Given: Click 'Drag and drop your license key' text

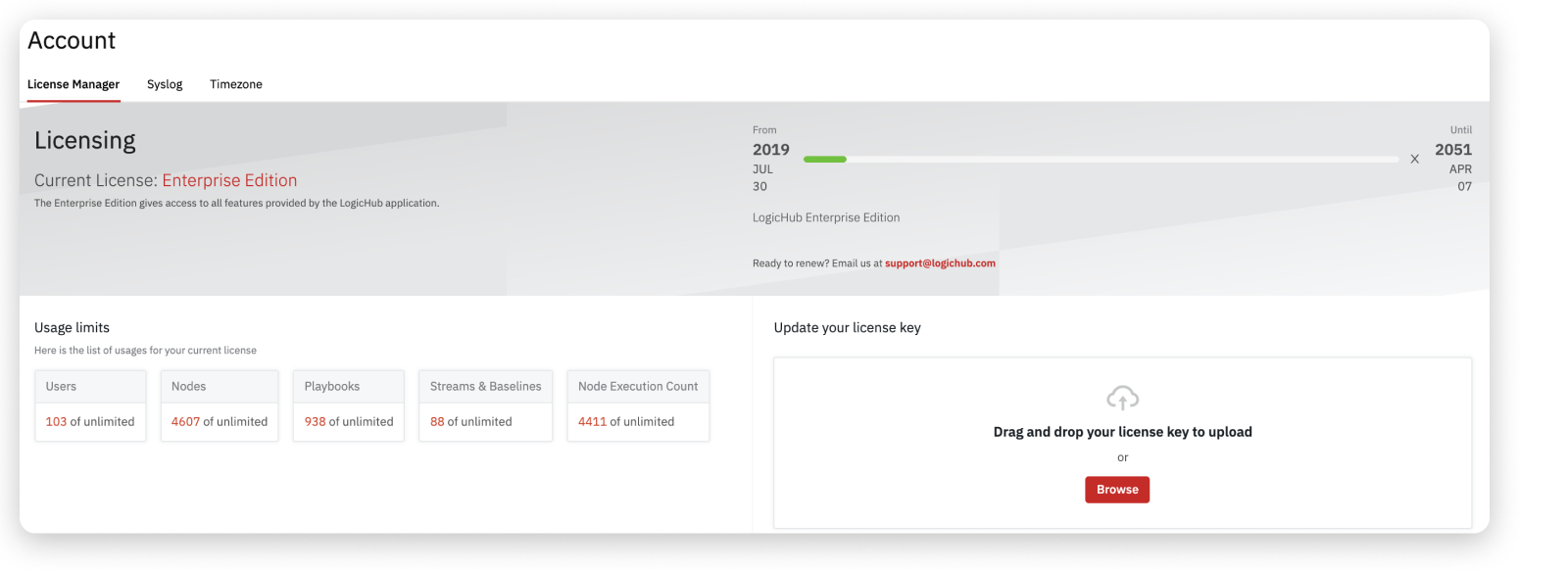Looking at the screenshot, I should click(x=1122, y=432).
